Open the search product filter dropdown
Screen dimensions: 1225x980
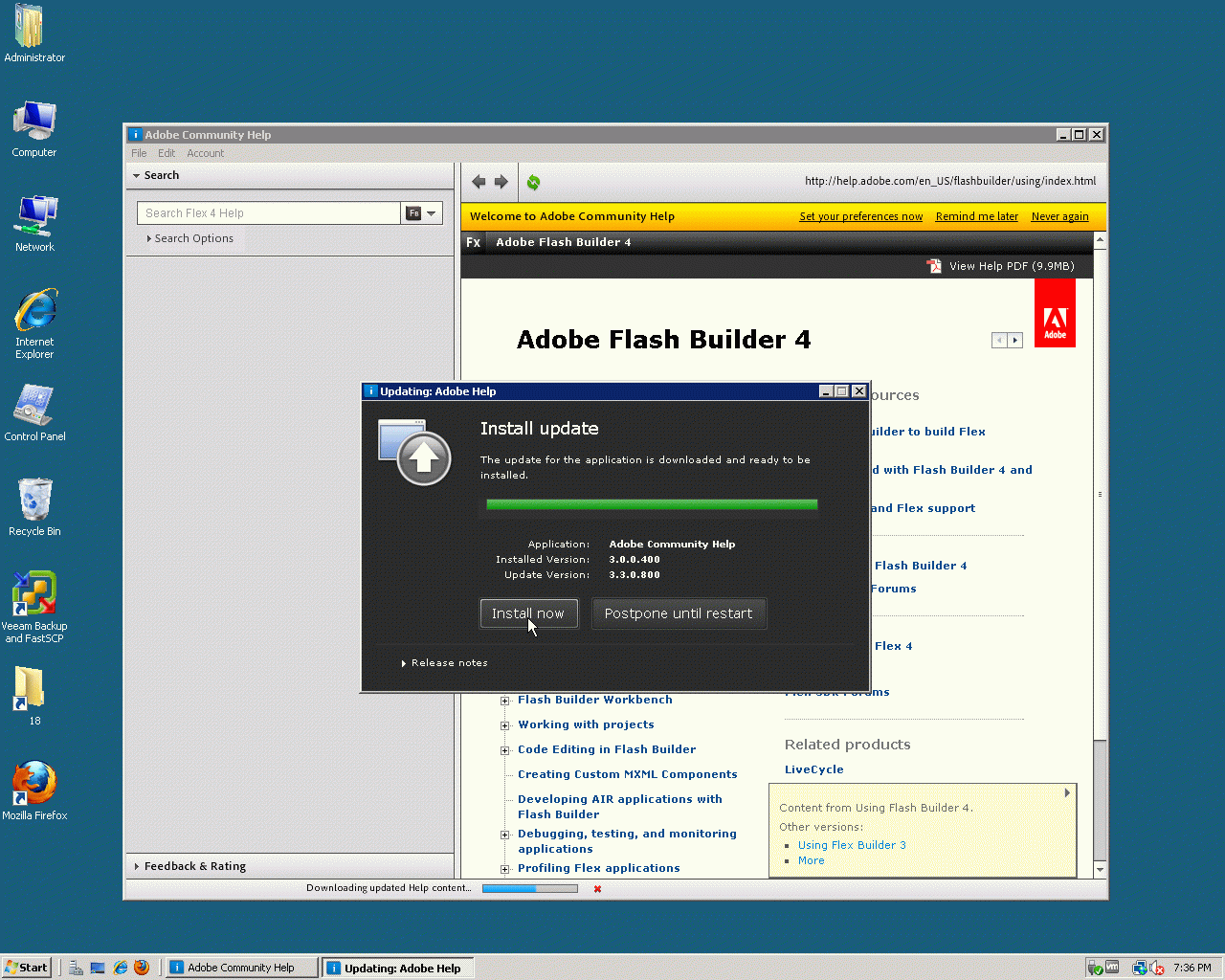click(x=422, y=213)
